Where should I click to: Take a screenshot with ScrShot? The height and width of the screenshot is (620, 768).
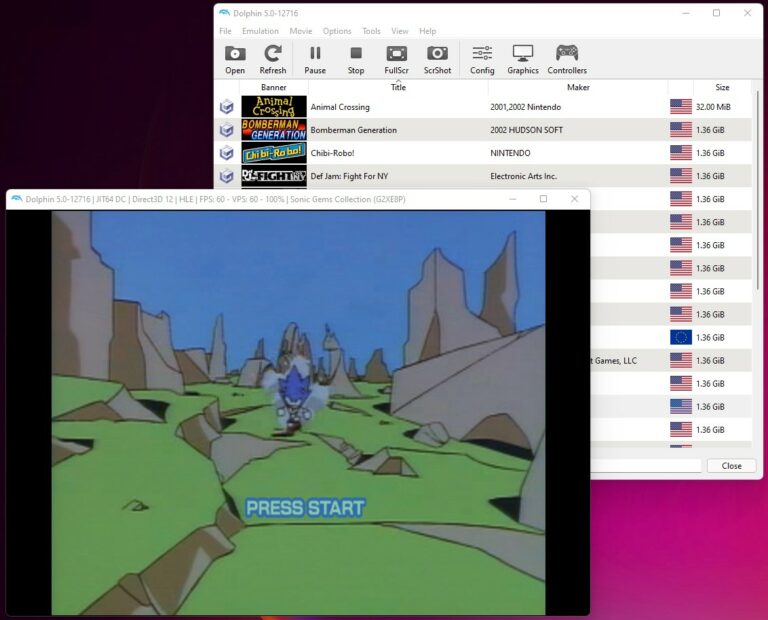click(x=437, y=59)
